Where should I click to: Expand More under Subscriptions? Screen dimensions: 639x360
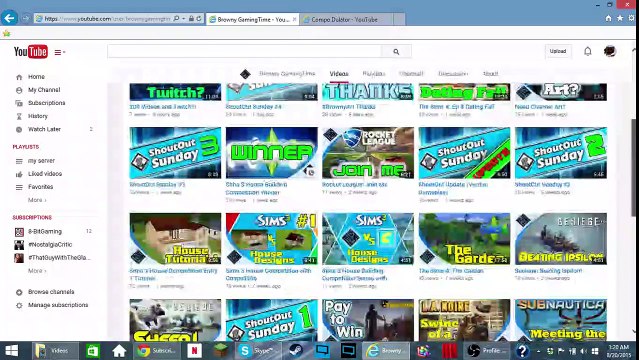[37, 271]
